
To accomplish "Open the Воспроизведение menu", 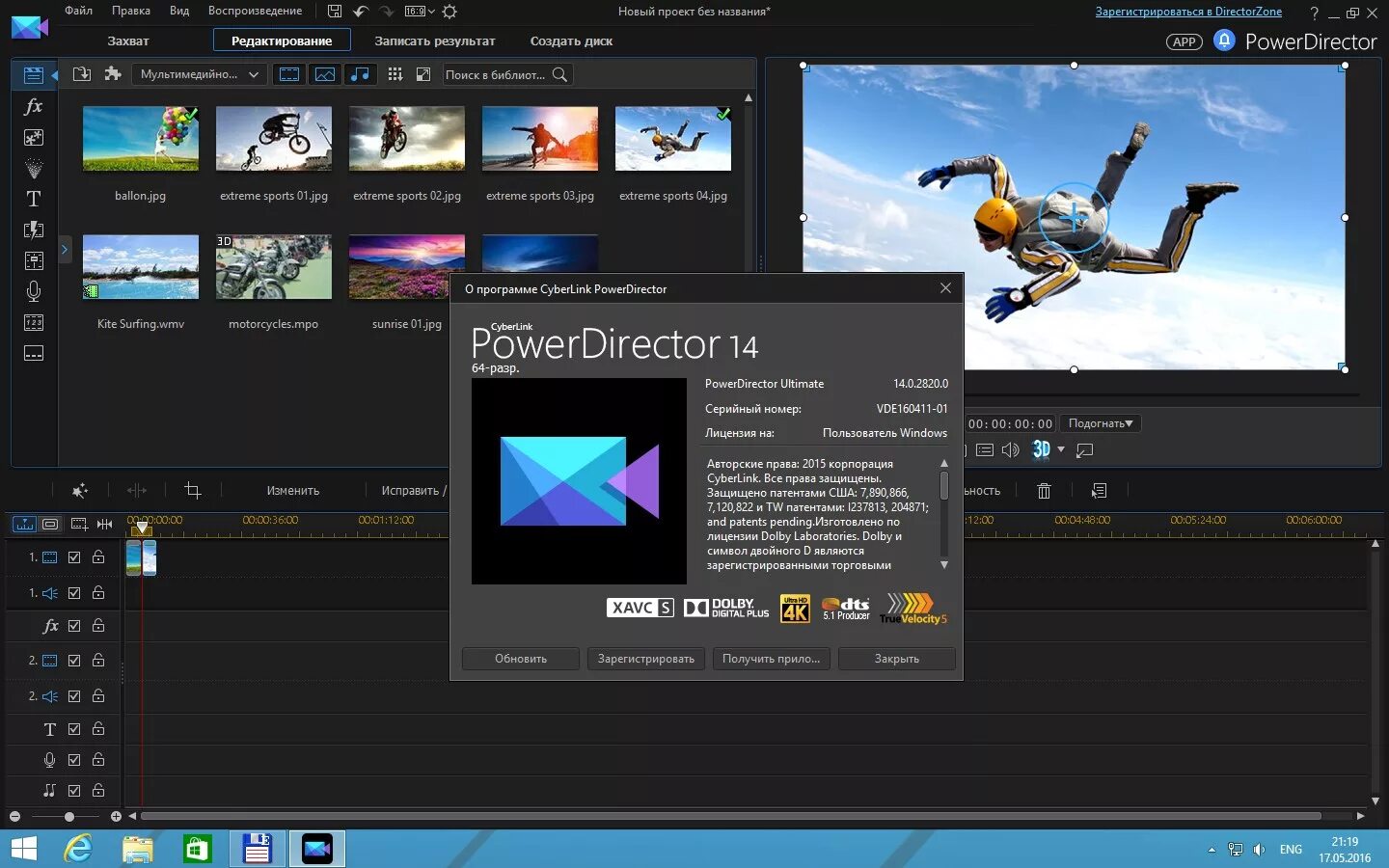I will tap(256, 11).
